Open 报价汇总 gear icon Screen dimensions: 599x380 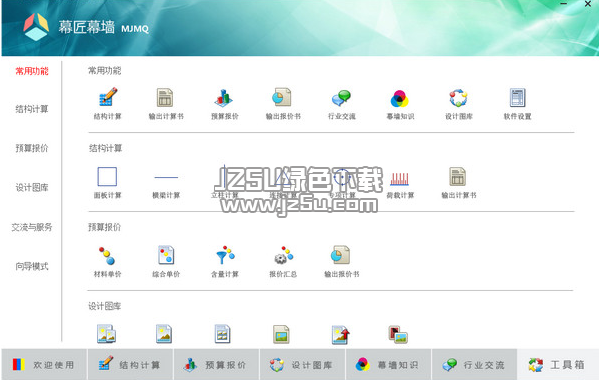click(x=283, y=255)
